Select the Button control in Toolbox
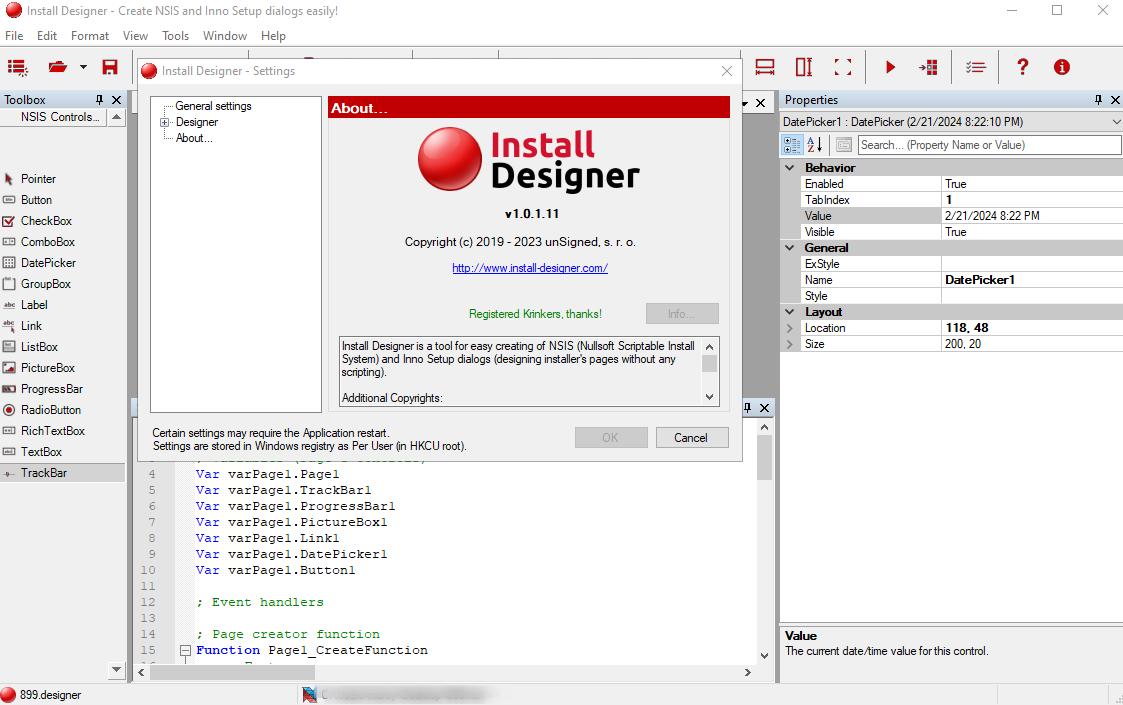This screenshot has width=1123, height=705. (x=36, y=200)
